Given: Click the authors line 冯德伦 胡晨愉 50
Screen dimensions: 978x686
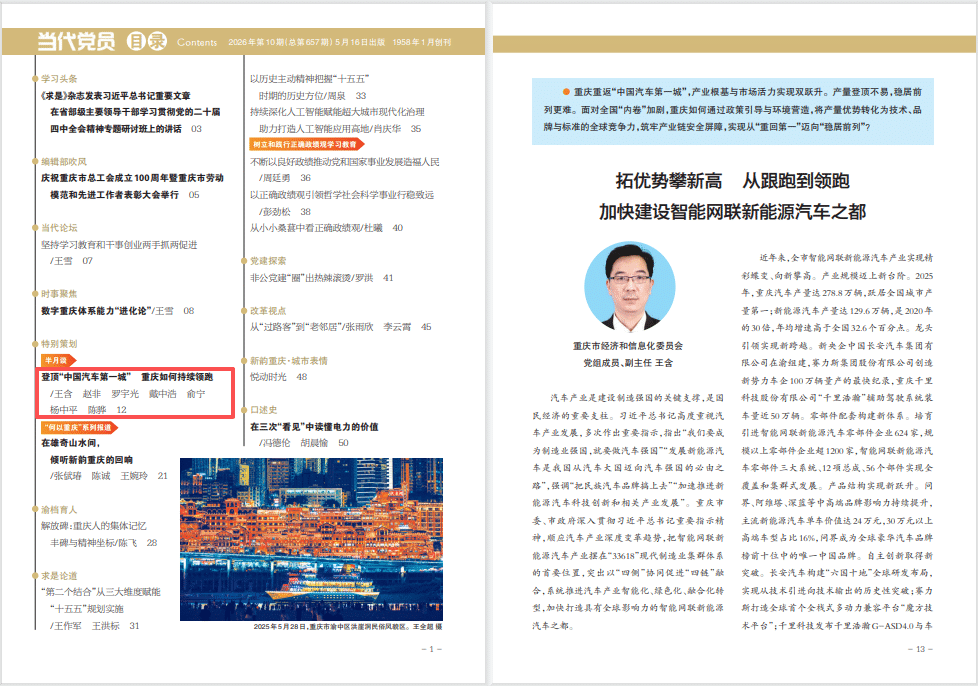Looking at the screenshot, I should point(304,443).
